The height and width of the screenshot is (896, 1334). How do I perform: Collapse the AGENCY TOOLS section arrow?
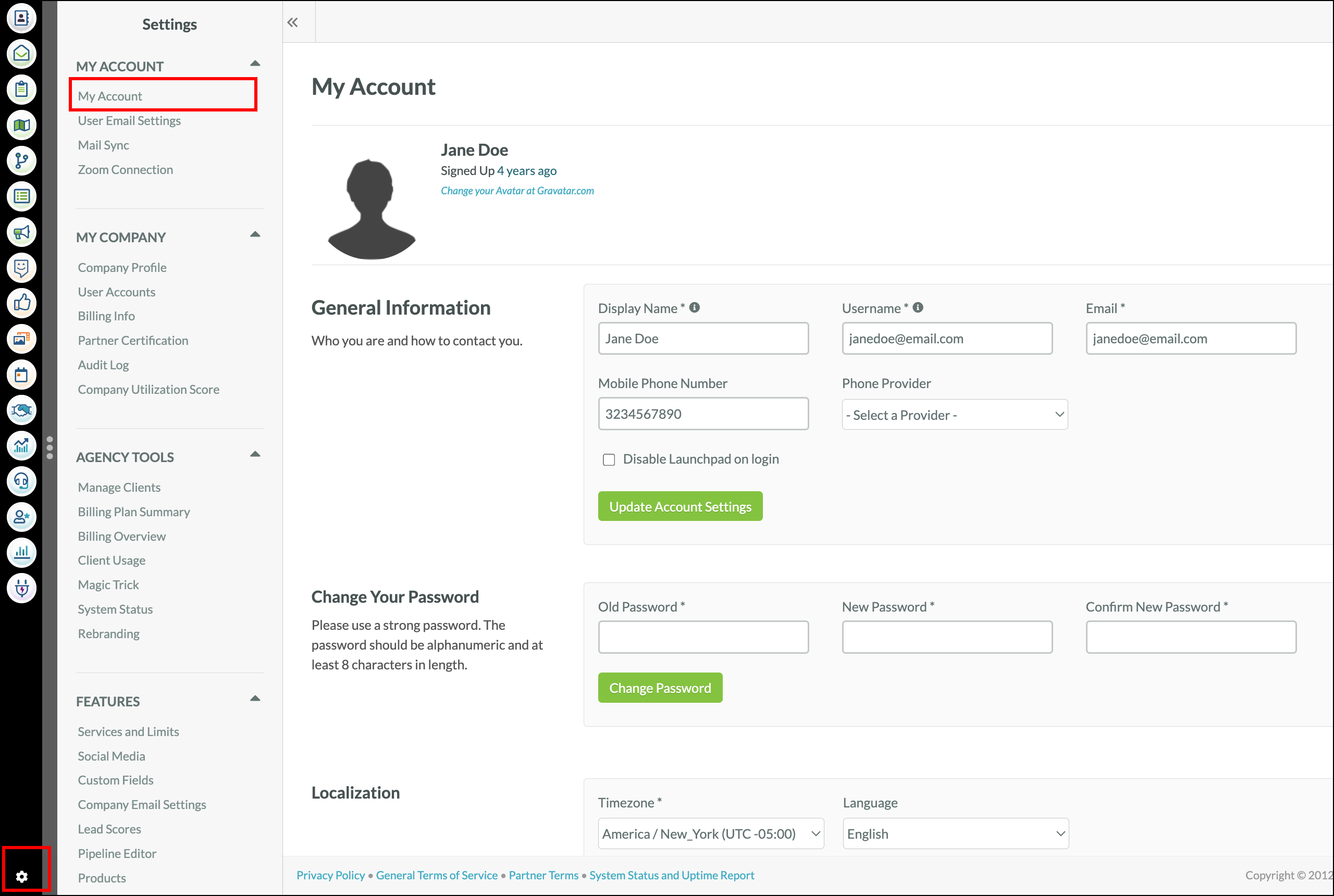click(x=255, y=454)
